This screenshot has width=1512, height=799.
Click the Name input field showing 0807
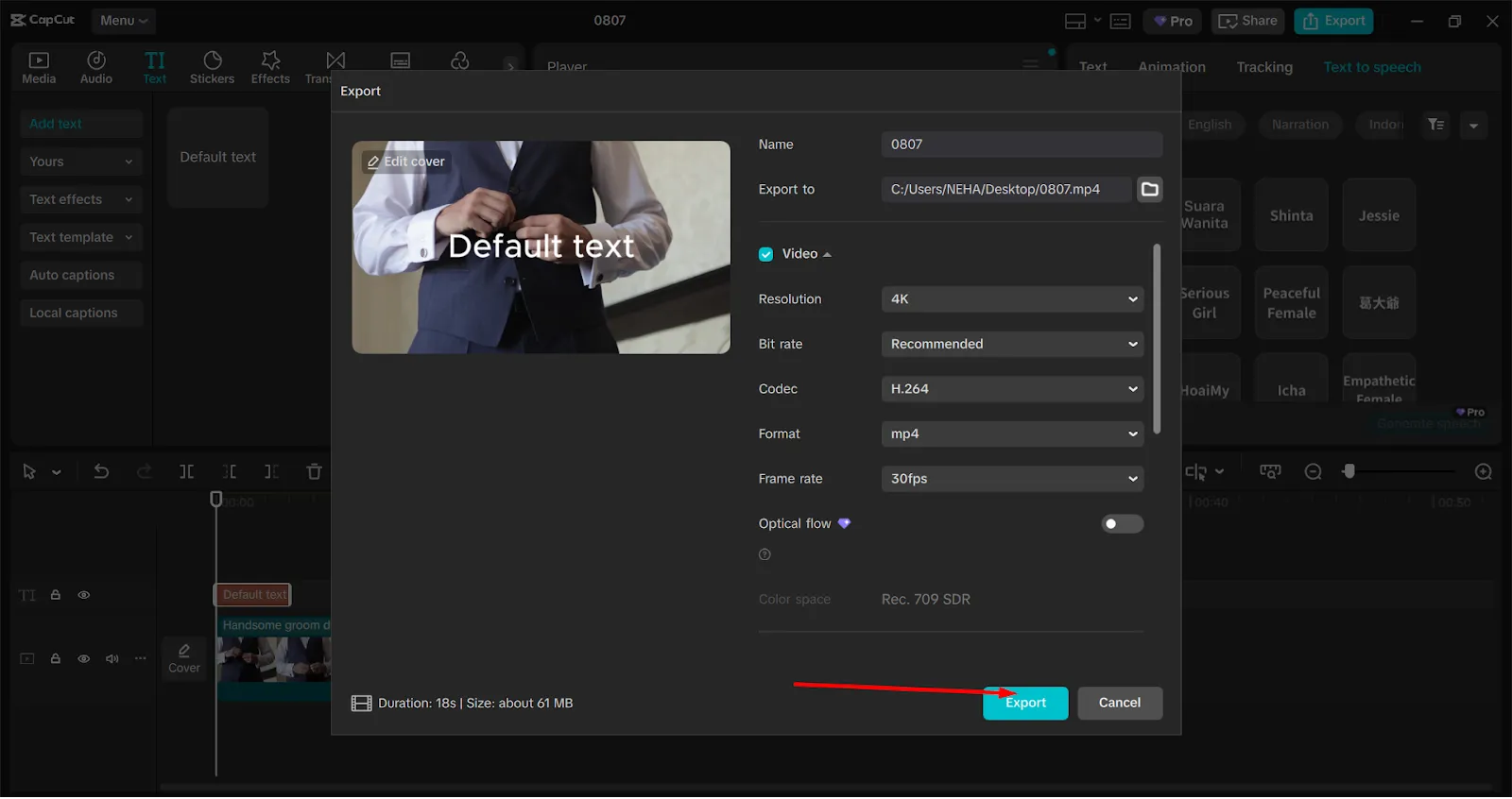click(x=1022, y=145)
